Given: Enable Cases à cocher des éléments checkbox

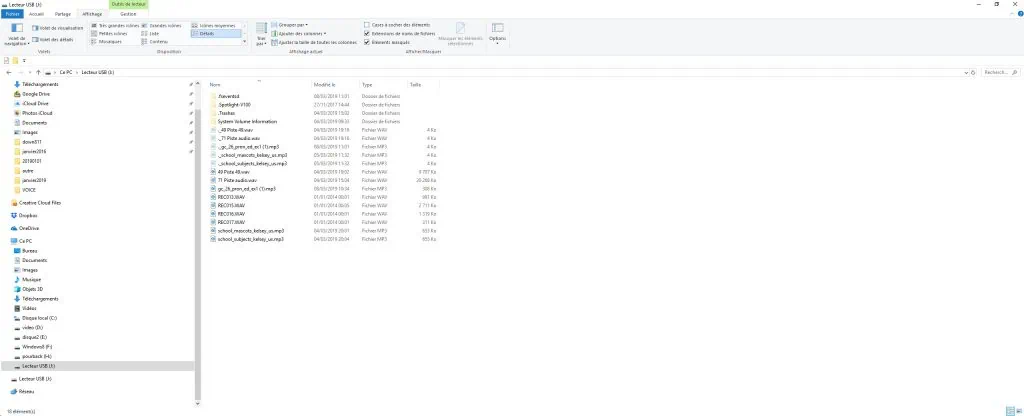Looking at the screenshot, I should pos(368,24).
